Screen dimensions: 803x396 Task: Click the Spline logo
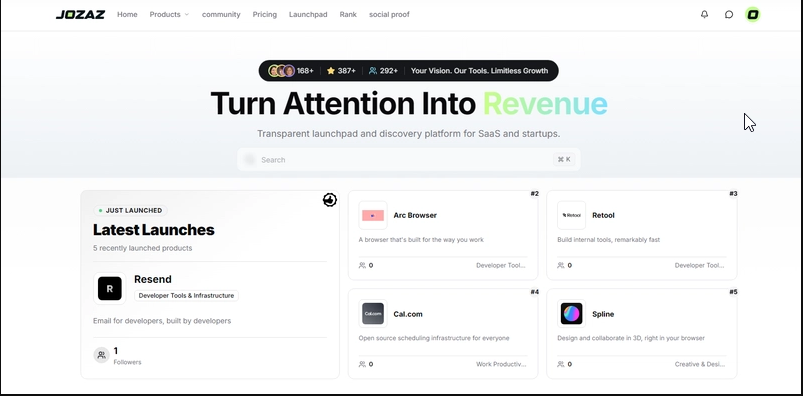click(x=572, y=314)
